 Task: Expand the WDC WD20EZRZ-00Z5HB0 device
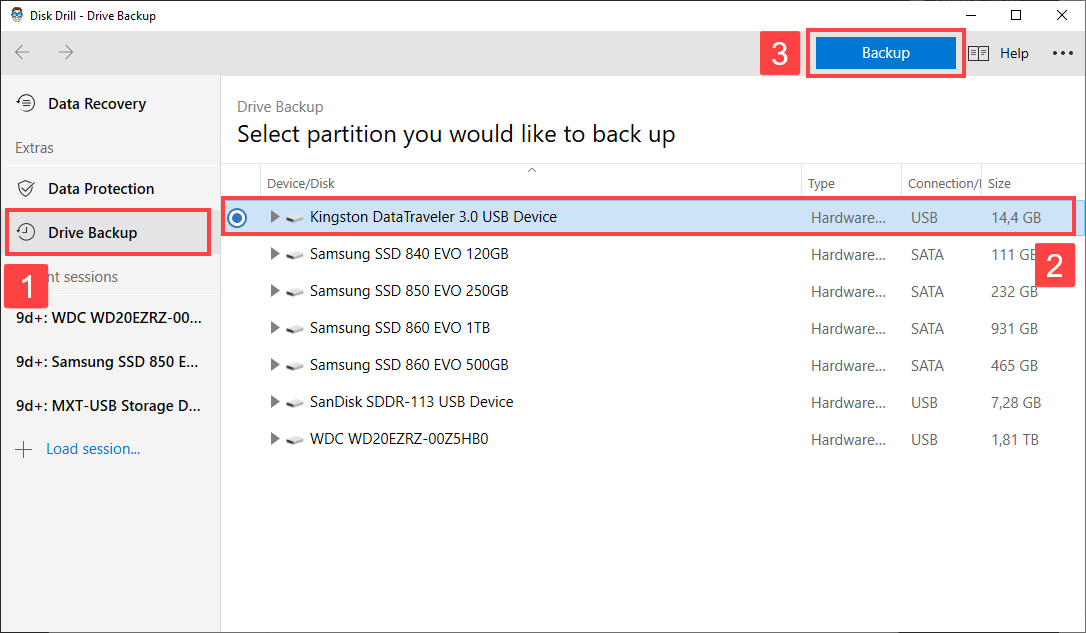coord(274,438)
